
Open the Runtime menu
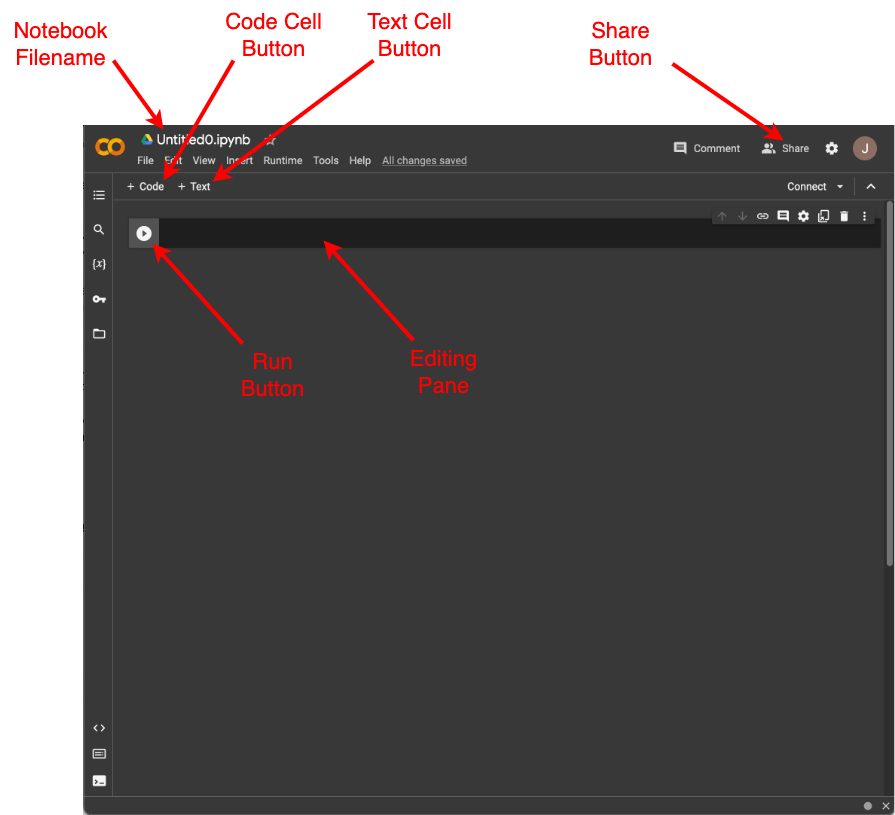283,160
